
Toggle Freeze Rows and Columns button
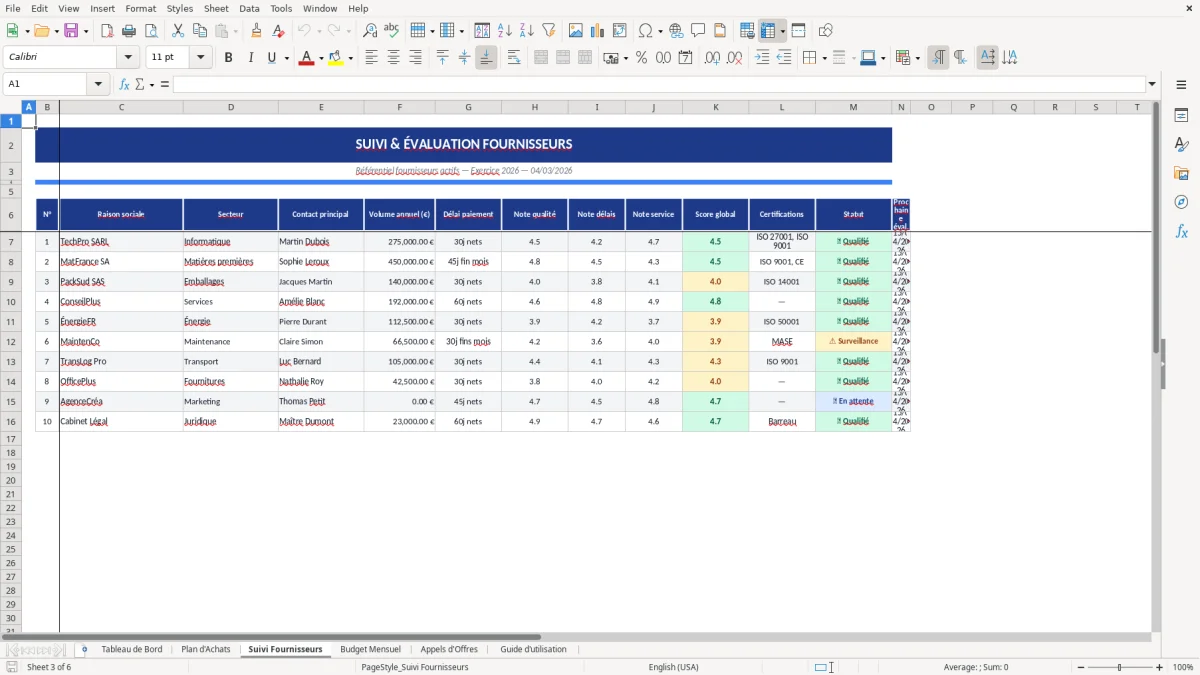click(x=768, y=31)
